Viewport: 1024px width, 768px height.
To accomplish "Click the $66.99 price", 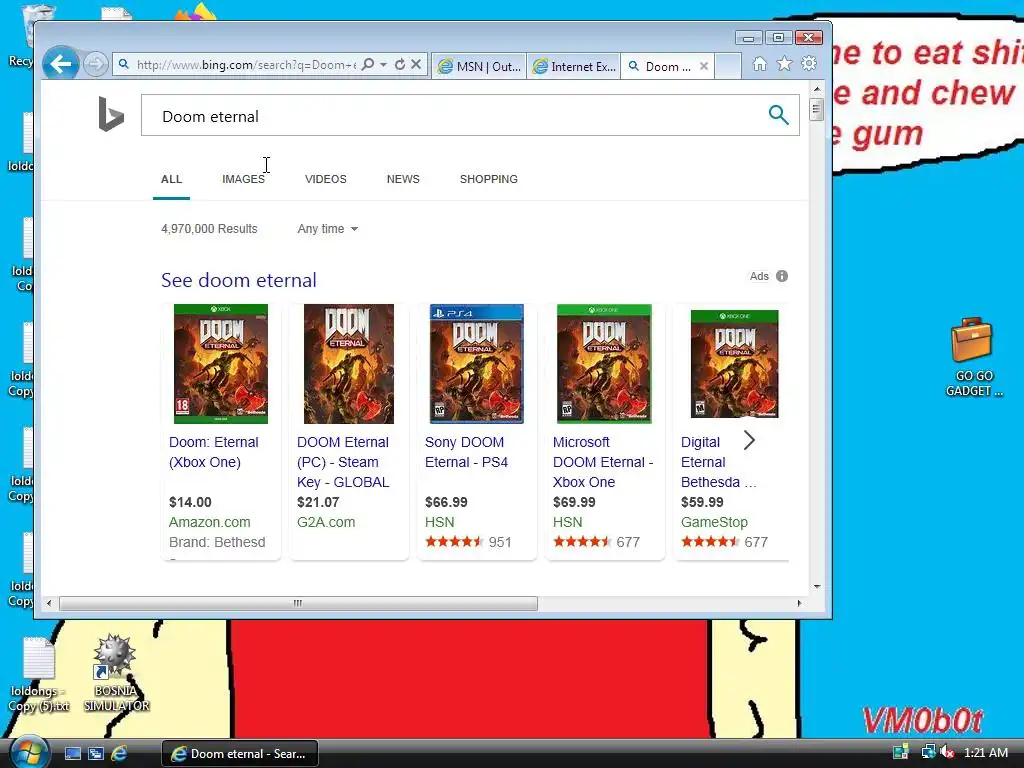I will (x=446, y=502).
